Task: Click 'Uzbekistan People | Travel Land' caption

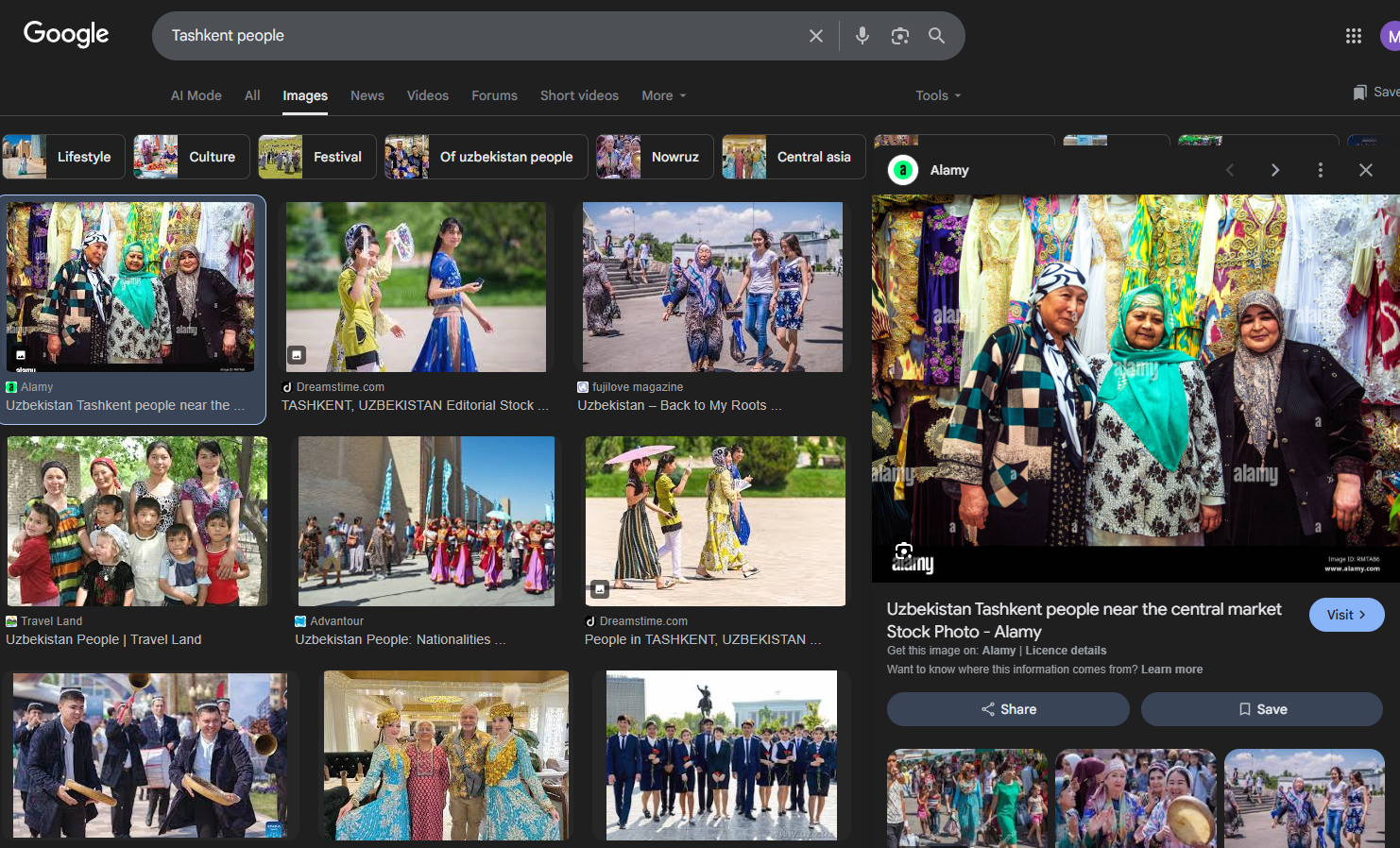Action: pos(104,639)
